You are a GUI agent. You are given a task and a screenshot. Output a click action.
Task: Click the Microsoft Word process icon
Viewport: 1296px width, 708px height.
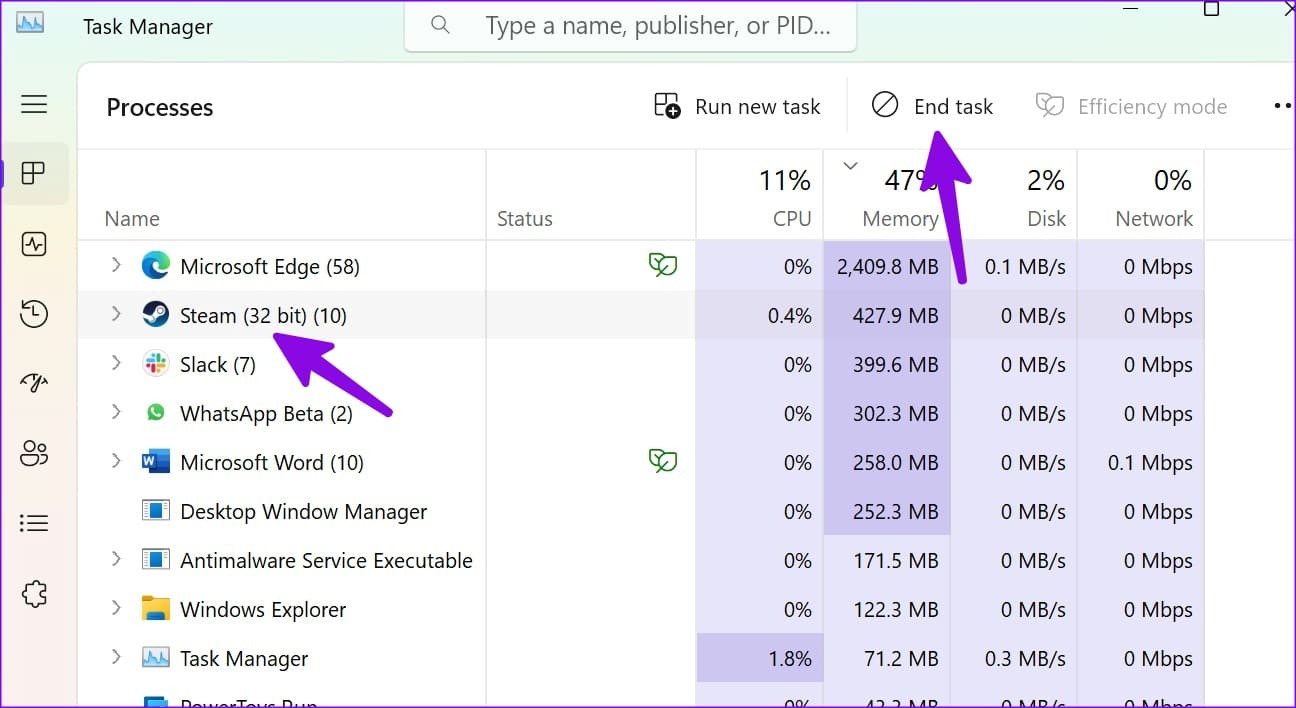click(x=155, y=462)
